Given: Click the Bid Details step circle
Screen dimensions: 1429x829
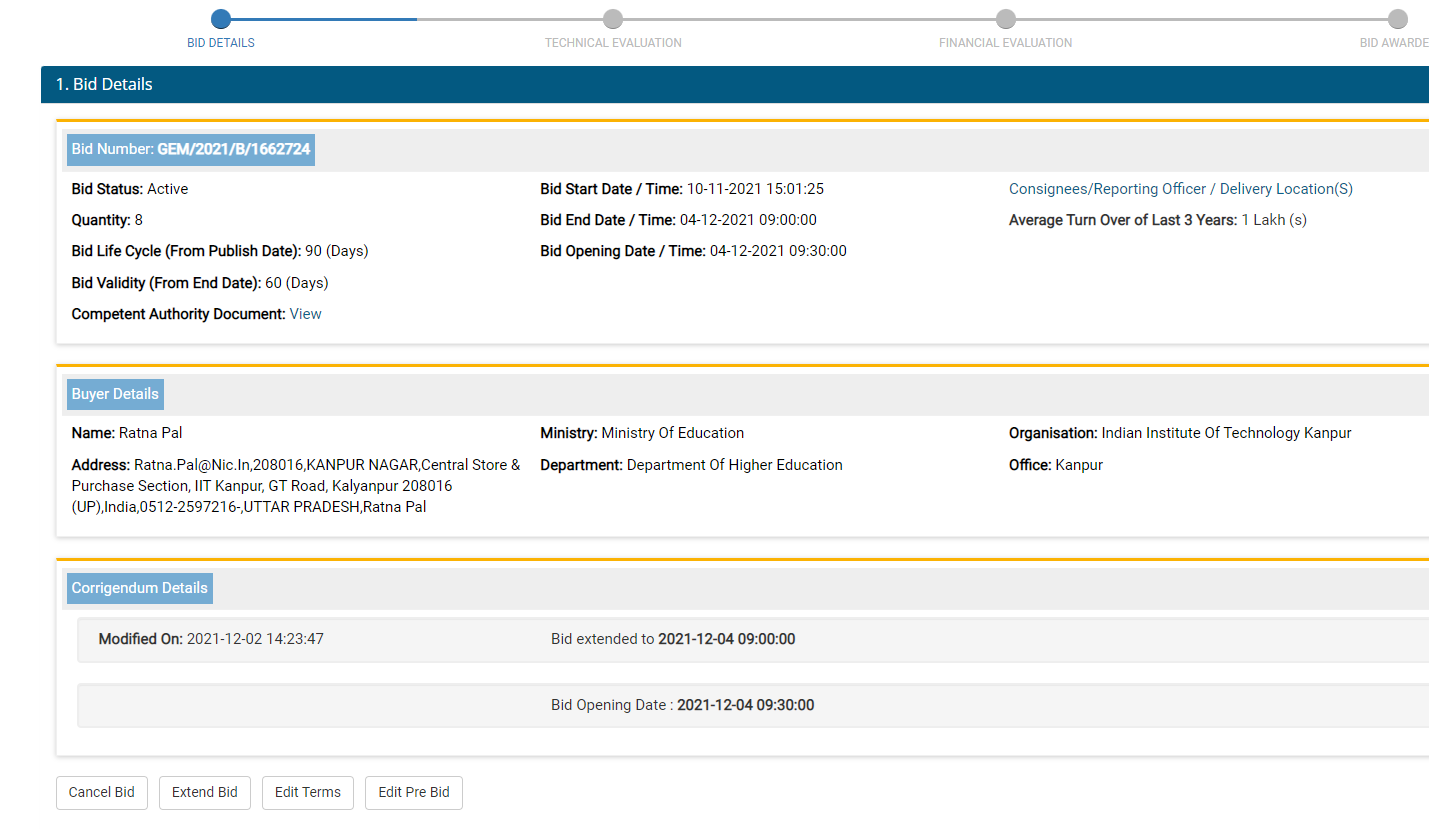Looking at the screenshot, I should 221,19.
